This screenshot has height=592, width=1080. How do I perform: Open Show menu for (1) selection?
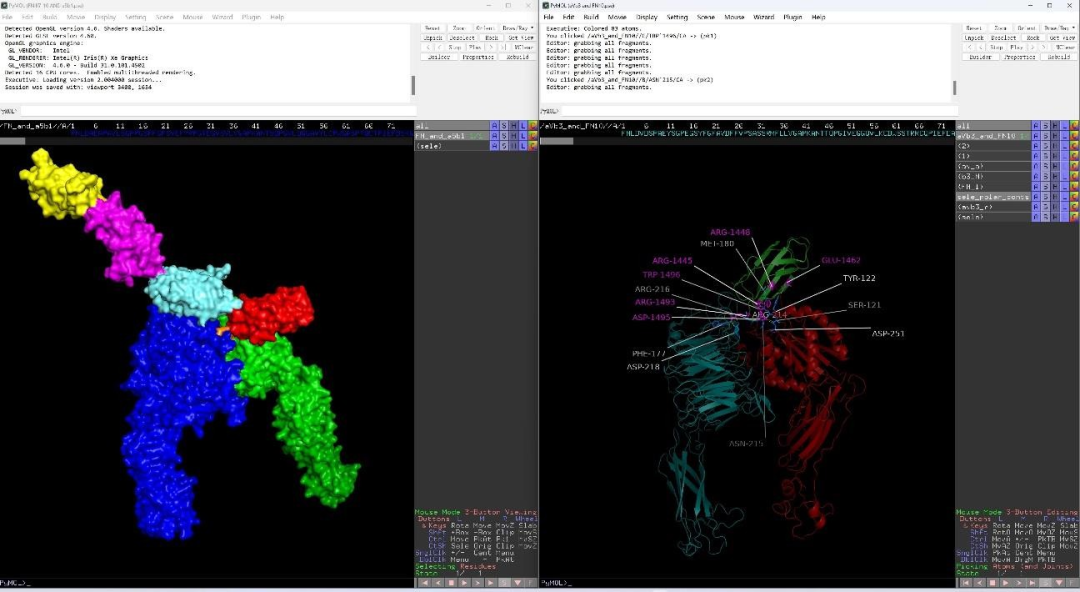[1046, 156]
